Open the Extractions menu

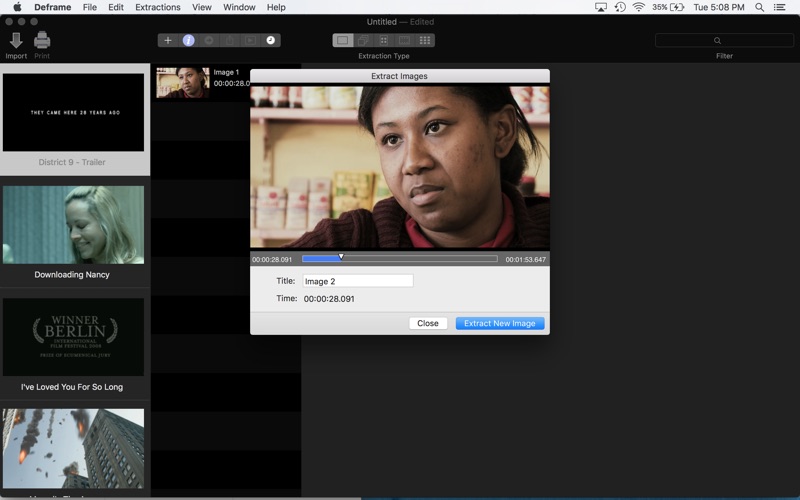pyautogui.click(x=158, y=7)
